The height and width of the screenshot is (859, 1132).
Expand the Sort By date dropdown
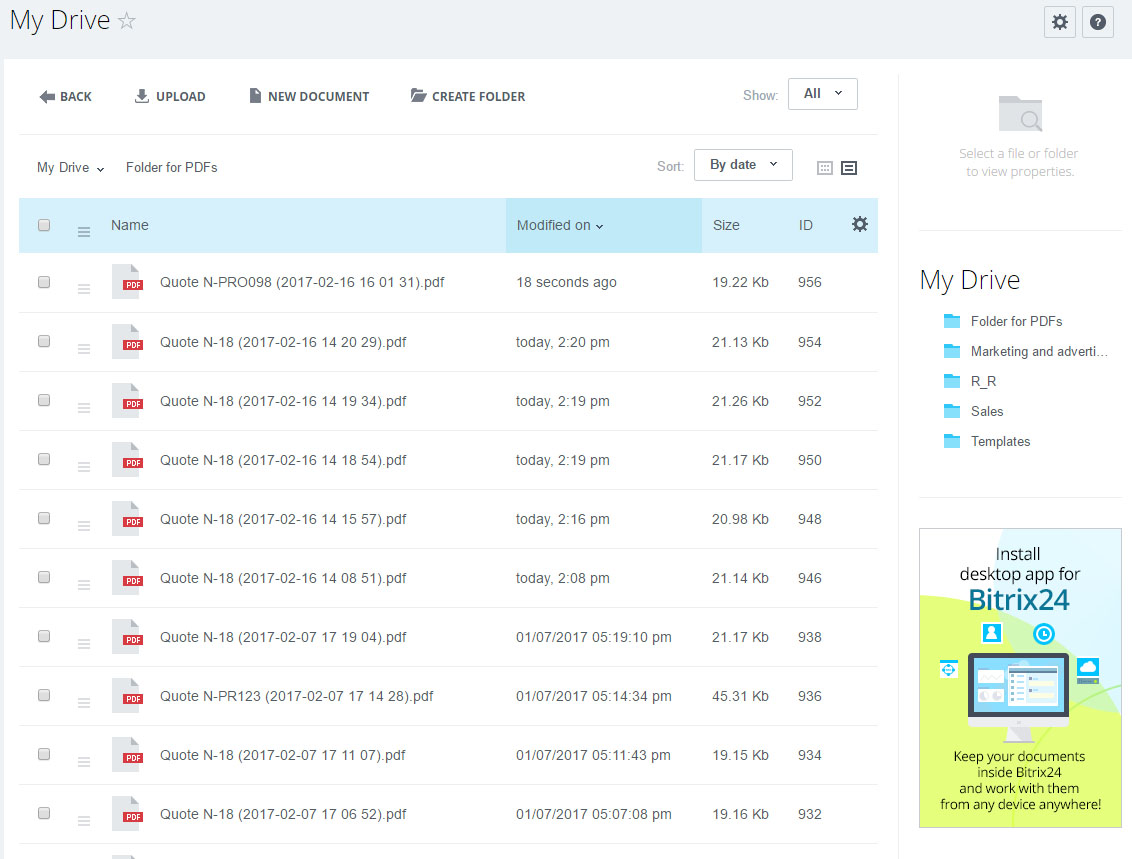[743, 165]
